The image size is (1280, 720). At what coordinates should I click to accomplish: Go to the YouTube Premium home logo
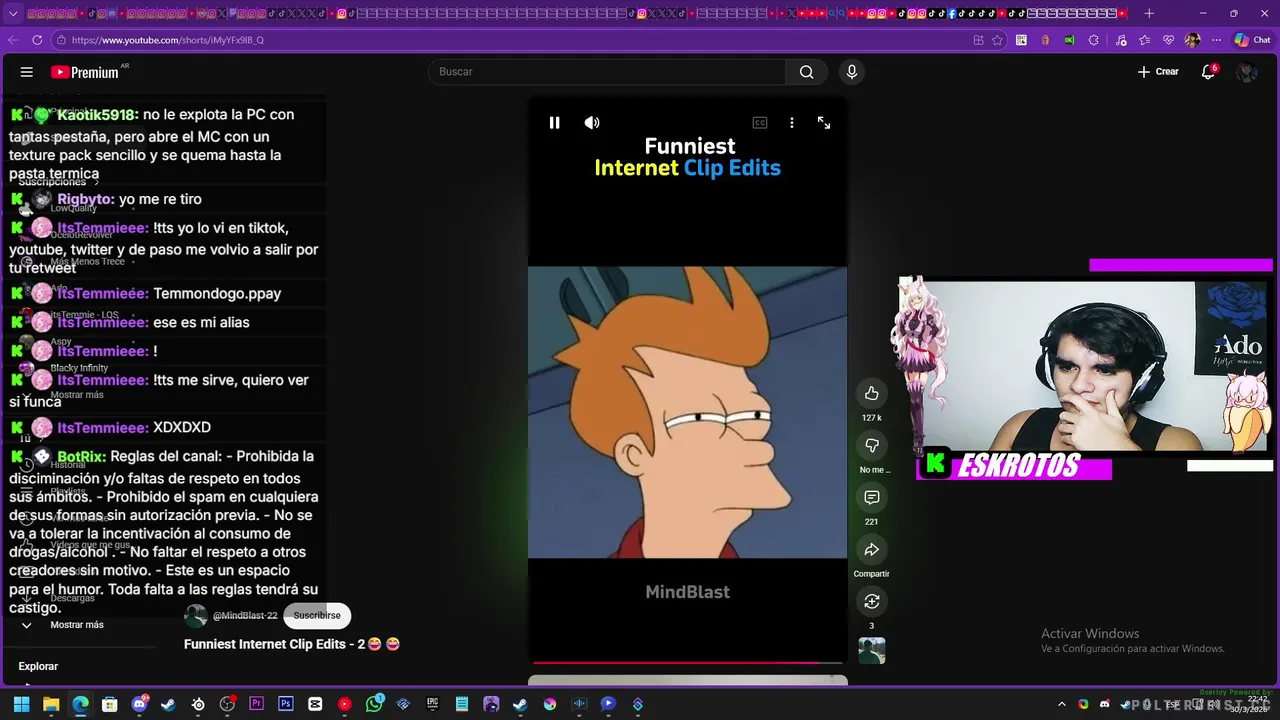[x=86, y=72]
